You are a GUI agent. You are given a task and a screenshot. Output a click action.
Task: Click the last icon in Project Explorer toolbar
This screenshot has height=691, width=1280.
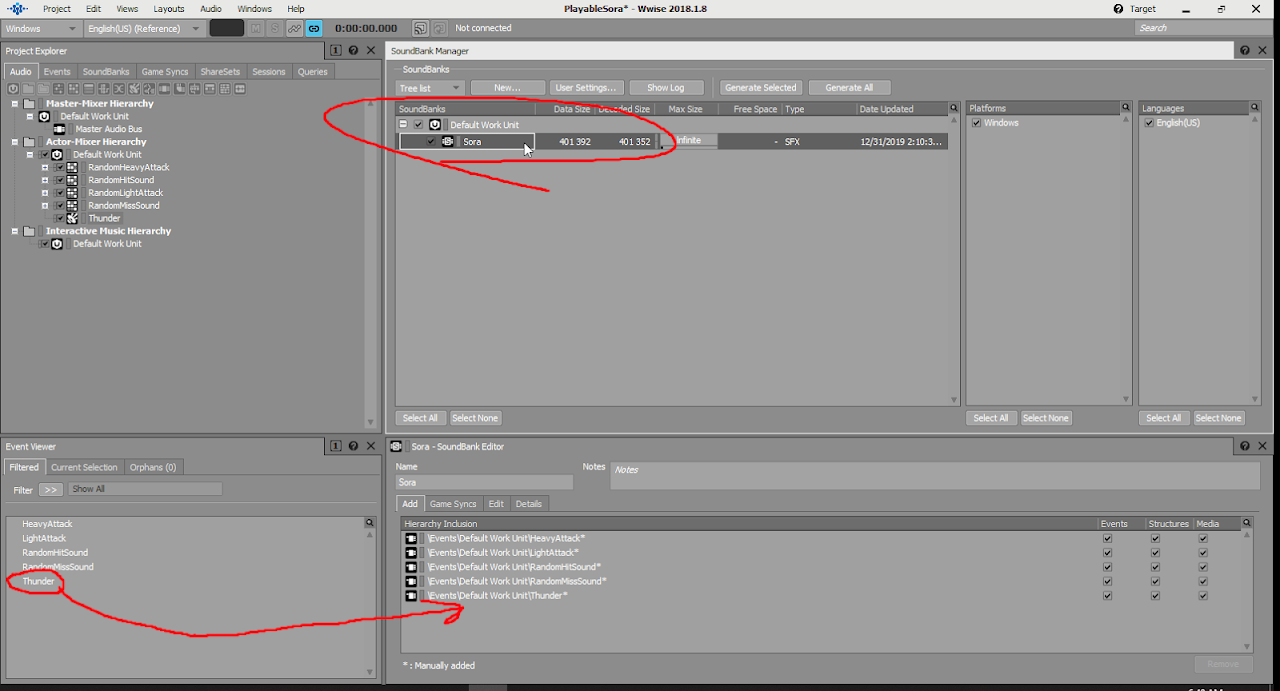pos(240,89)
